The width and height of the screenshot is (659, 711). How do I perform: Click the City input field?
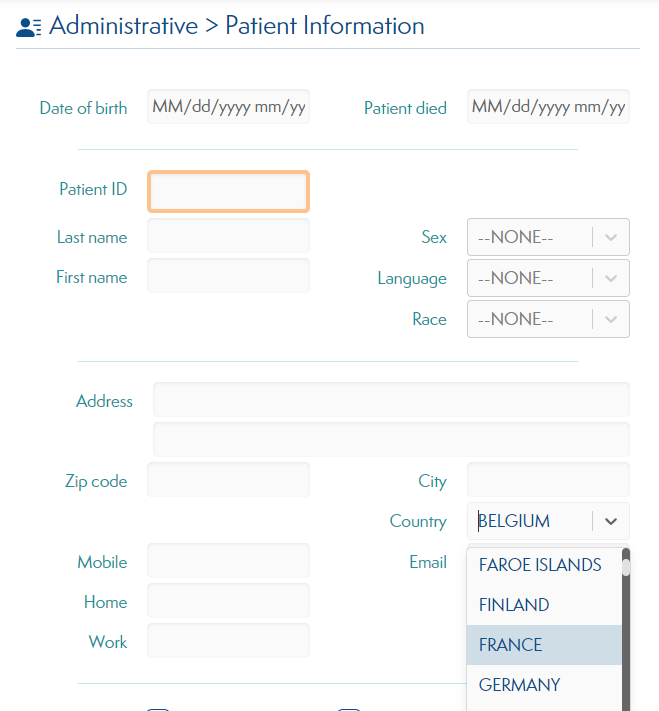(548, 479)
